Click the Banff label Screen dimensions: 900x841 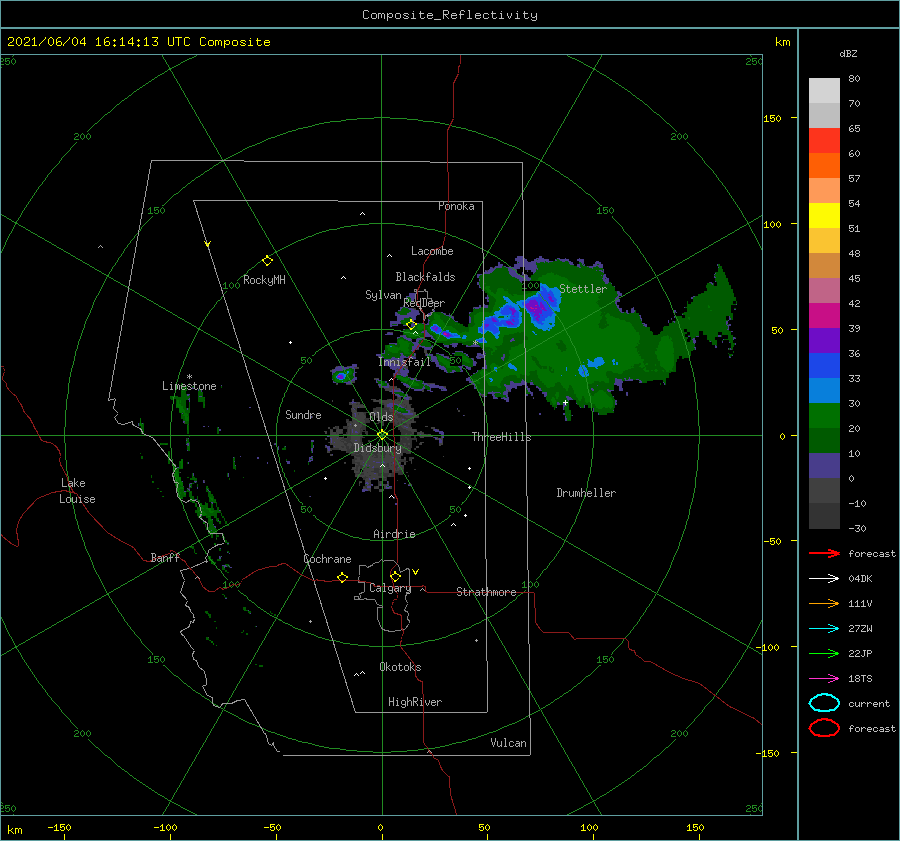pyautogui.click(x=165, y=557)
